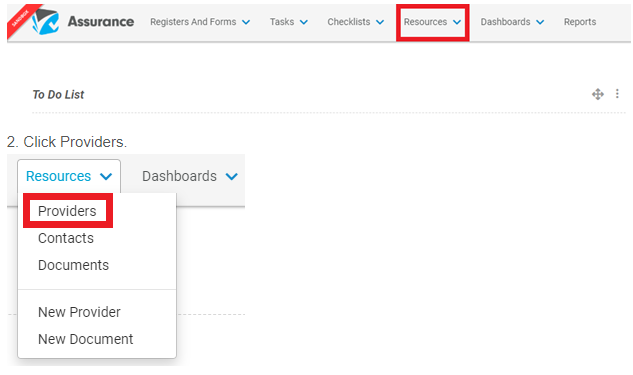Go to Reports in the top bar
Viewport: 633px width, 375px height.
point(580,22)
